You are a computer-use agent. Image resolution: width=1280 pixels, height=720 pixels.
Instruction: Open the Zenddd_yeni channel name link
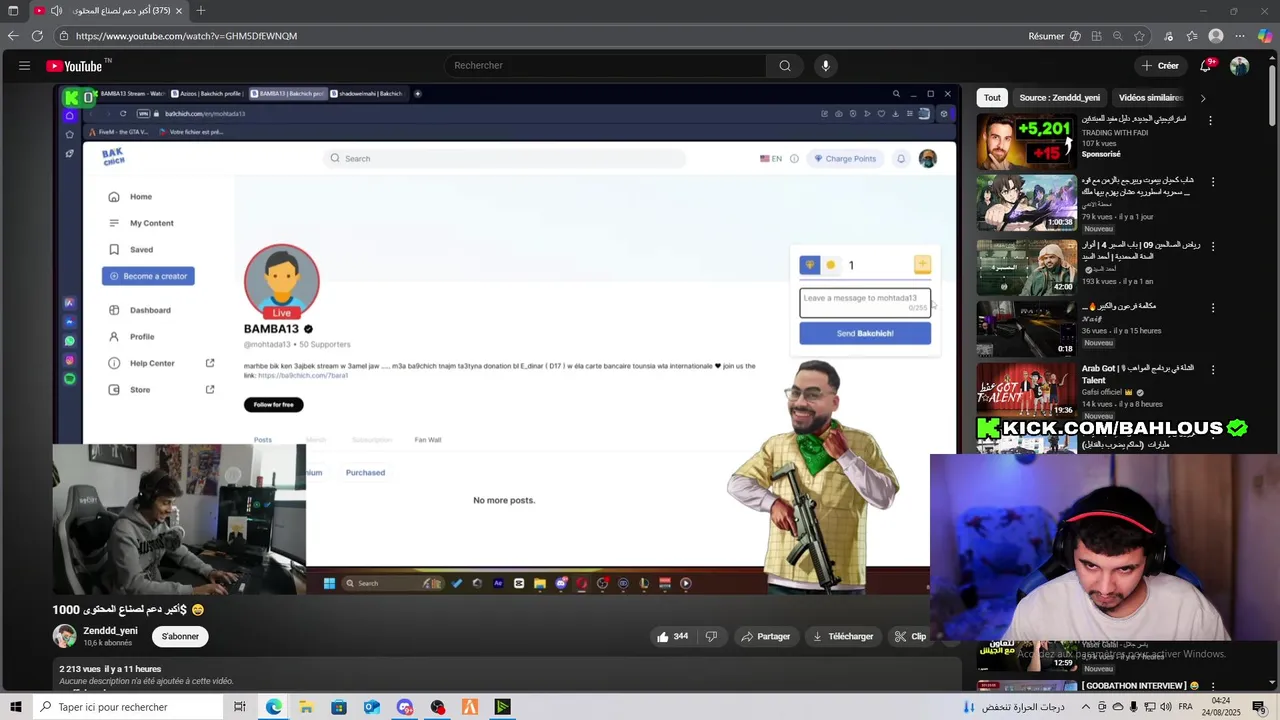point(110,631)
